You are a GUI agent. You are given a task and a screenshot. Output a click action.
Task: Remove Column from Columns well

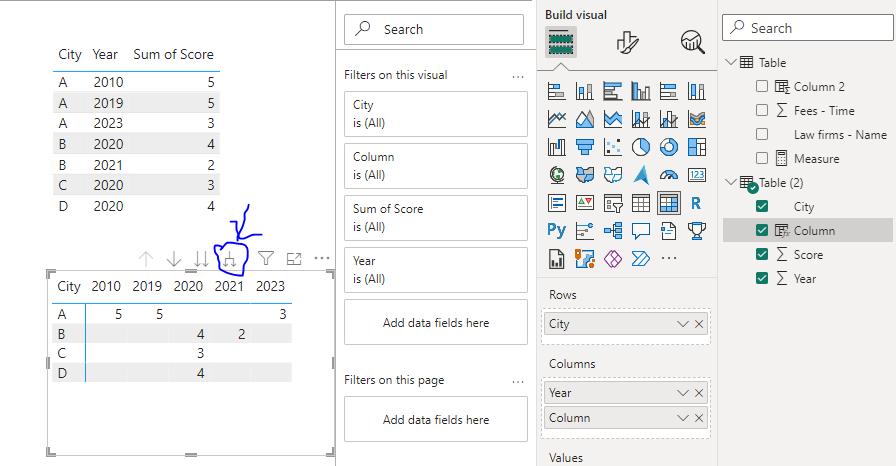click(699, 418)
